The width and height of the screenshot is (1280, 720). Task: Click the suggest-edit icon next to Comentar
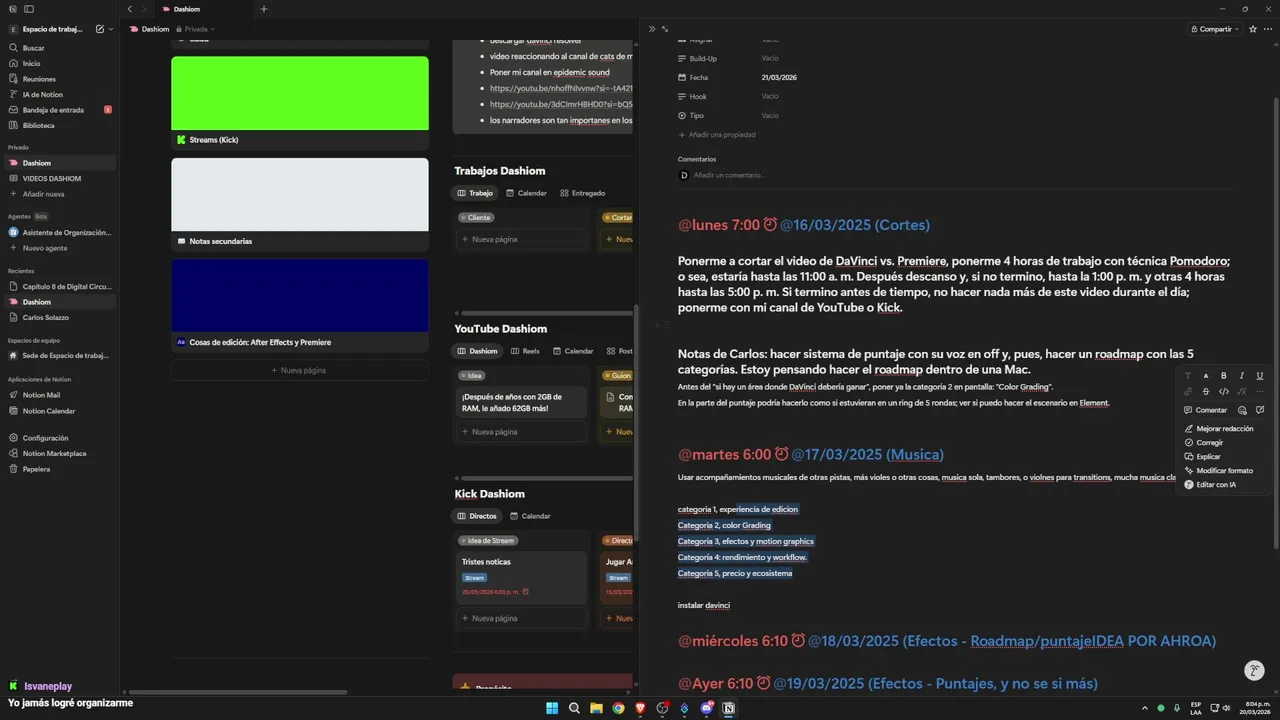[x=1260, y=410]
